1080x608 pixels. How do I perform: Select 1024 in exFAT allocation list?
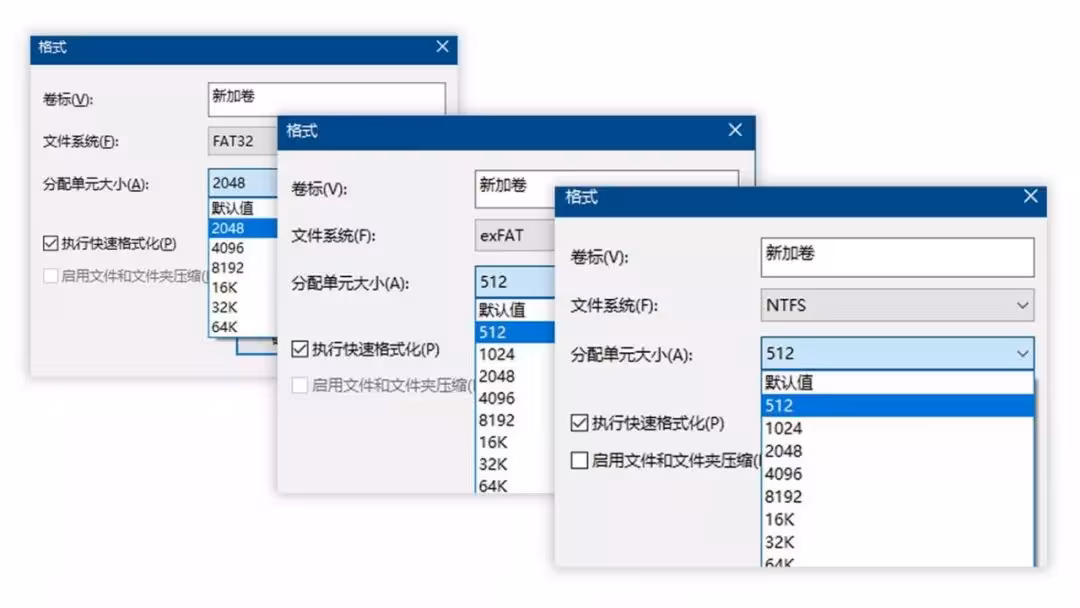[x=515, y=354]
